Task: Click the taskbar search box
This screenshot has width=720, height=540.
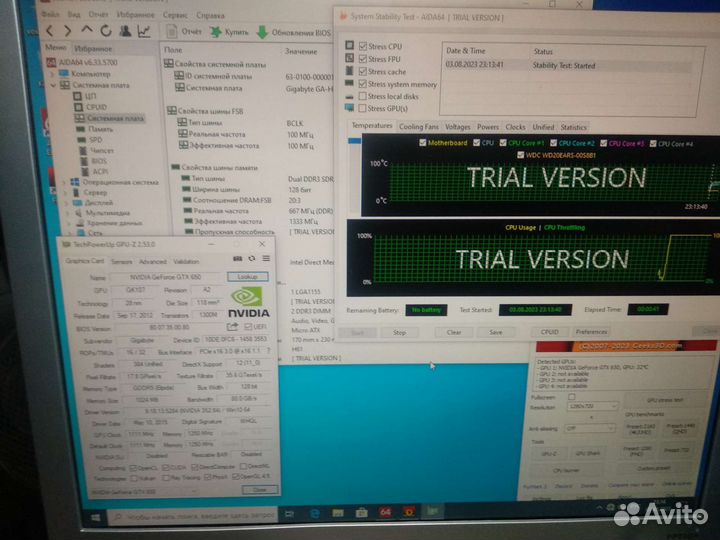Action: 193,516
